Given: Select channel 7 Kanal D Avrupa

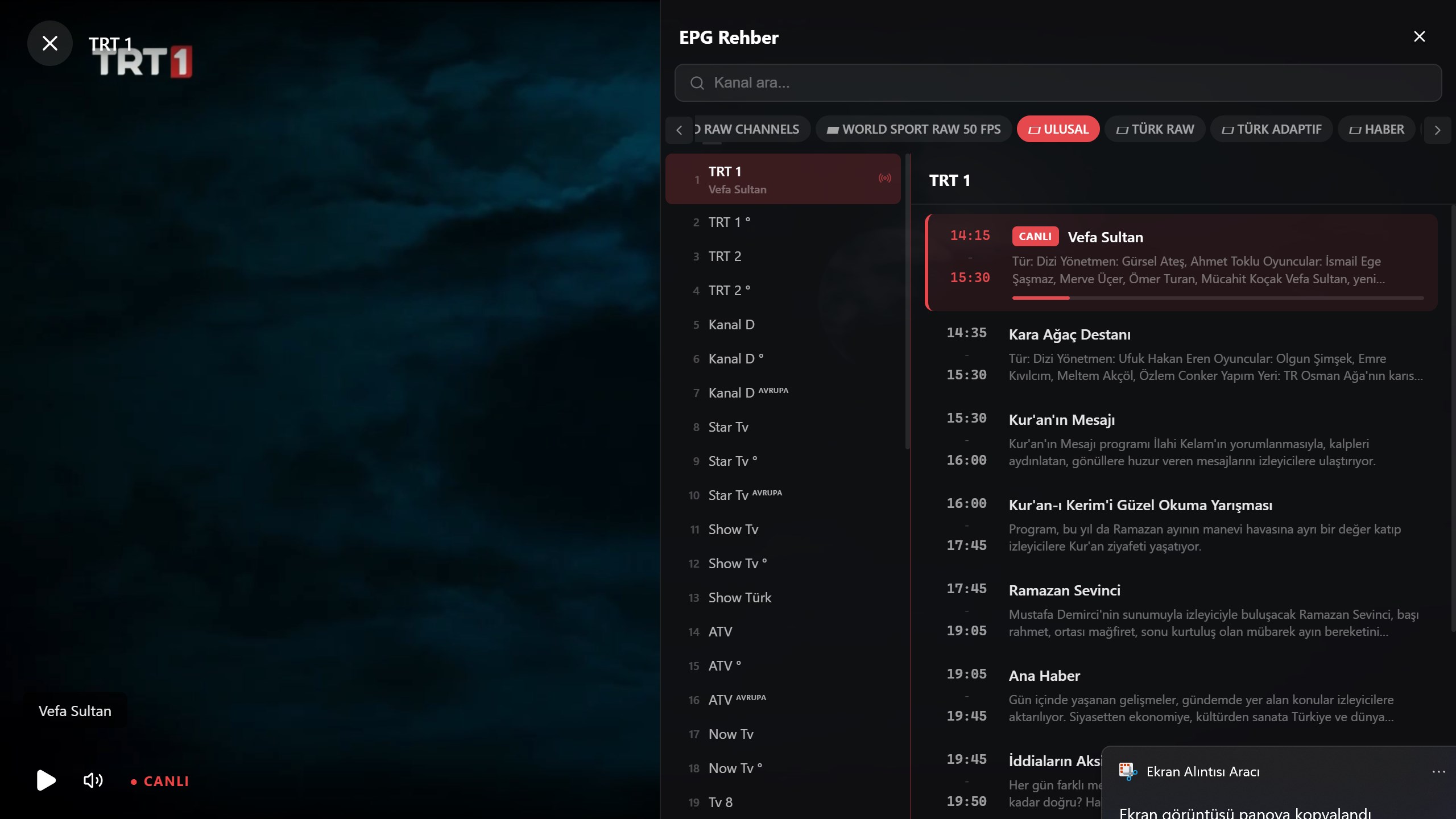Looking at the screenshot, I should 783,393.
